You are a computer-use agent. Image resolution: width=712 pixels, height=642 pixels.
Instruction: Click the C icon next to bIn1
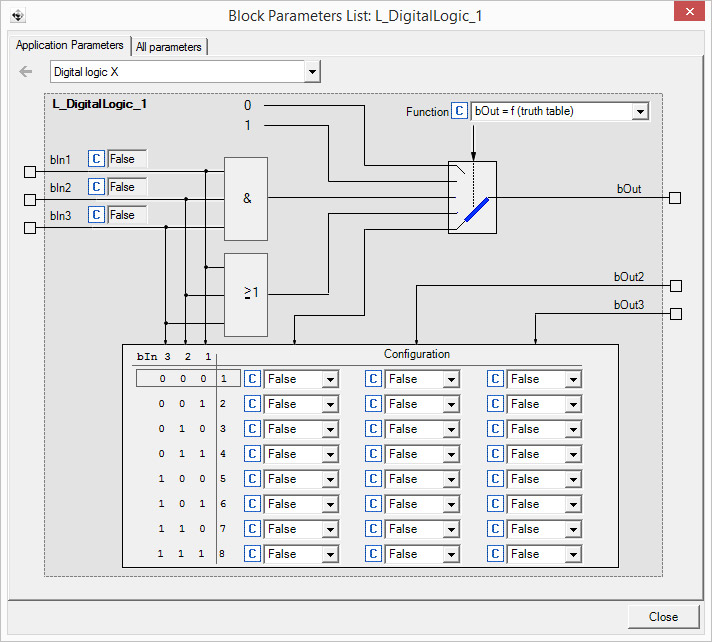point(96,159)
